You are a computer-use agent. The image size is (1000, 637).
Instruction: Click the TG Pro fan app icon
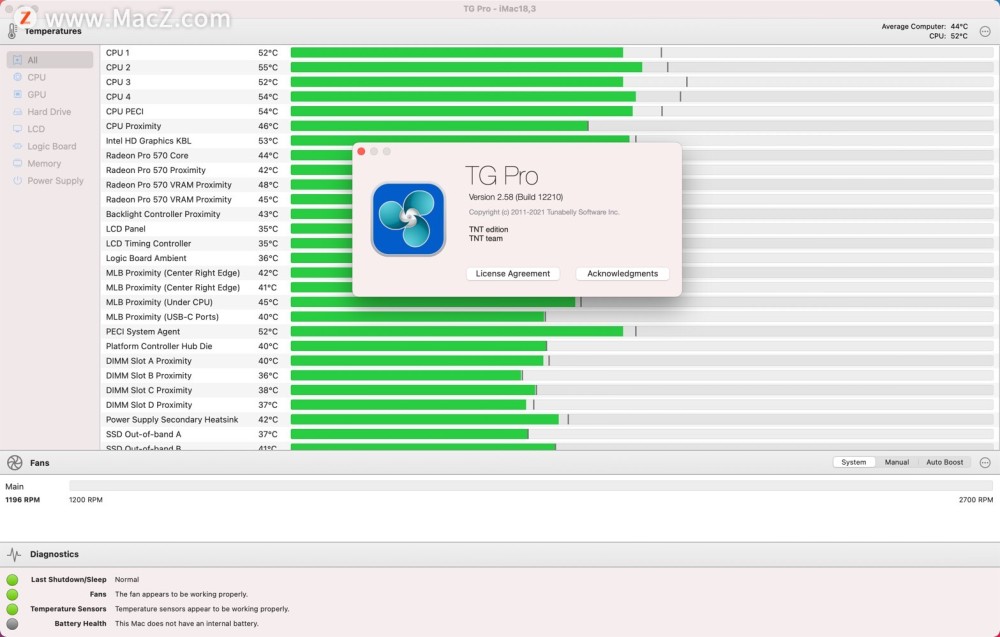[x=408, y=219]
